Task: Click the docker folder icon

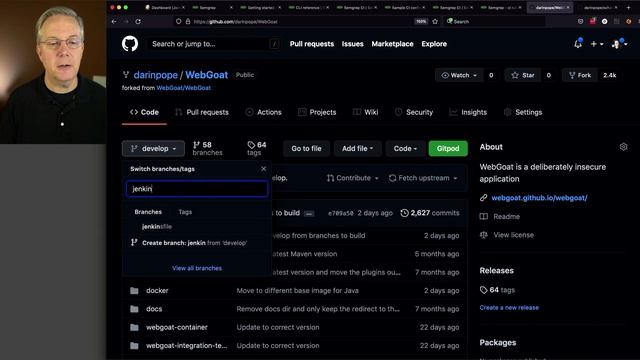Action: tap(134, 291)
